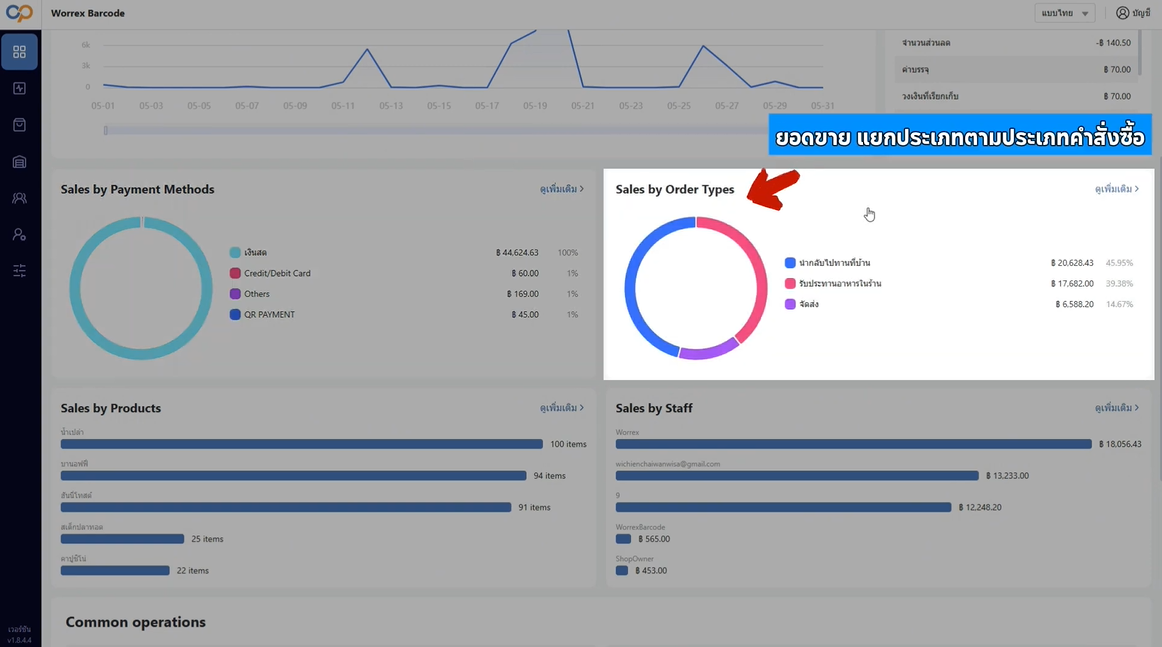
Task: Click the pink รับประทานอาหารในร้าน legend swatch
Action: [790, 284]
